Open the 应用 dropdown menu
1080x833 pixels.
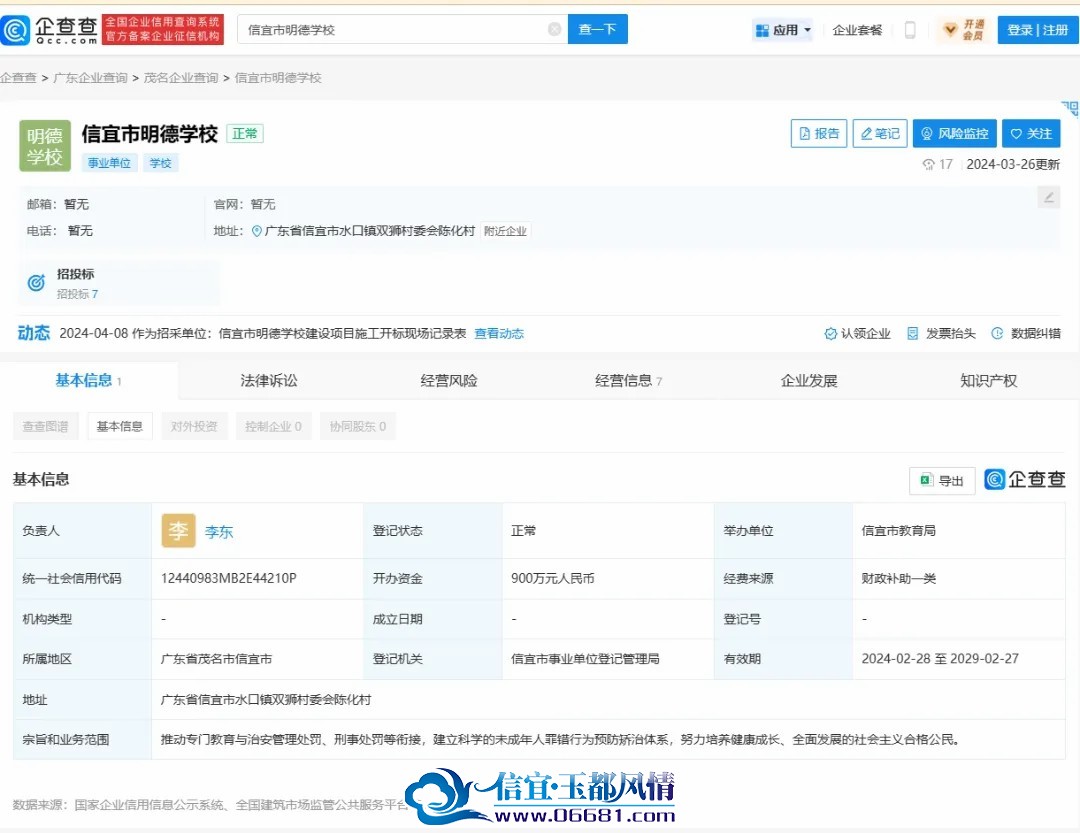coord(783,30)
